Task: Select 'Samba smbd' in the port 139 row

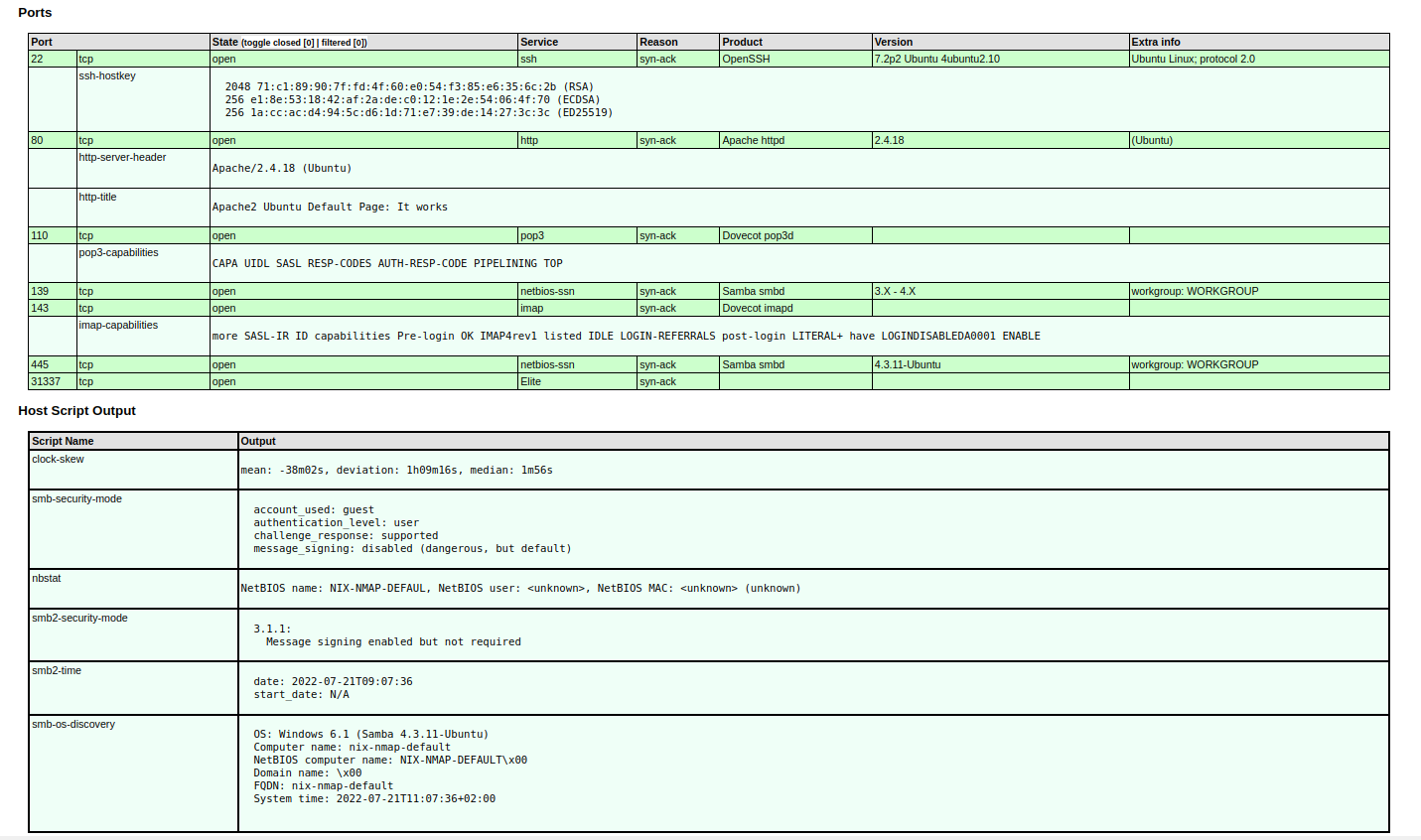Action: coord(795,291)
